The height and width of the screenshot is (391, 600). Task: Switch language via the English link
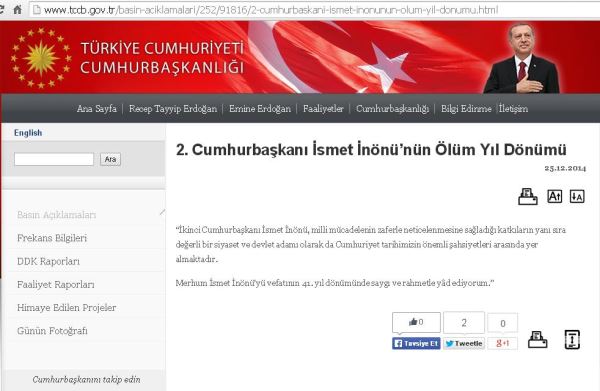pos(28,133)
